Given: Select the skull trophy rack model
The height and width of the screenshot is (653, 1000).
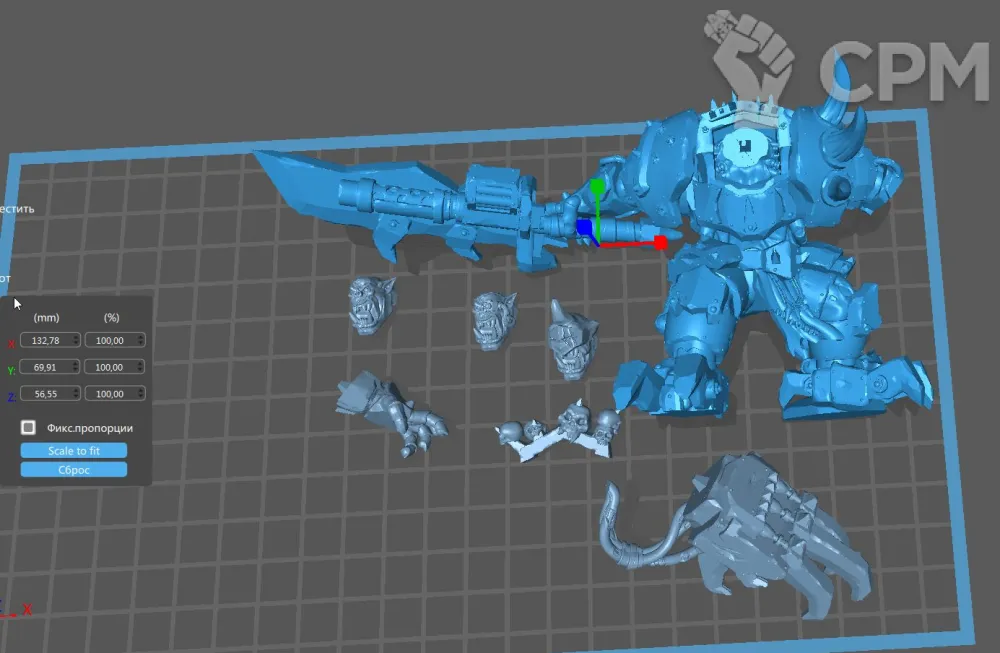Looking at the screenshot, I should (x=562, y=429).
